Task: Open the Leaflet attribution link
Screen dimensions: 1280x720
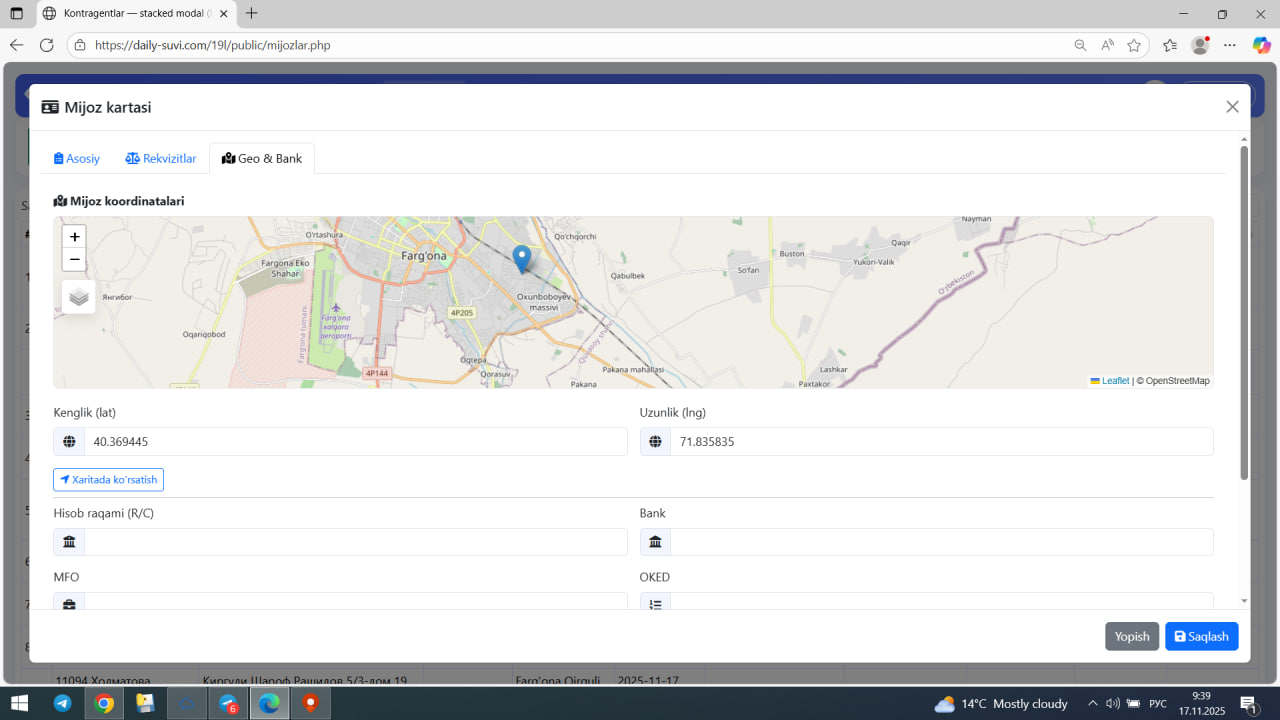Action: coord(1114,381)
